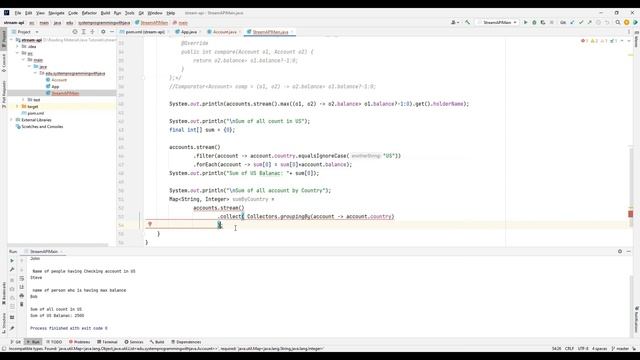Click the Git commit checkmark icon
This screenshot has height=360, width=640.
coord(581,22)
